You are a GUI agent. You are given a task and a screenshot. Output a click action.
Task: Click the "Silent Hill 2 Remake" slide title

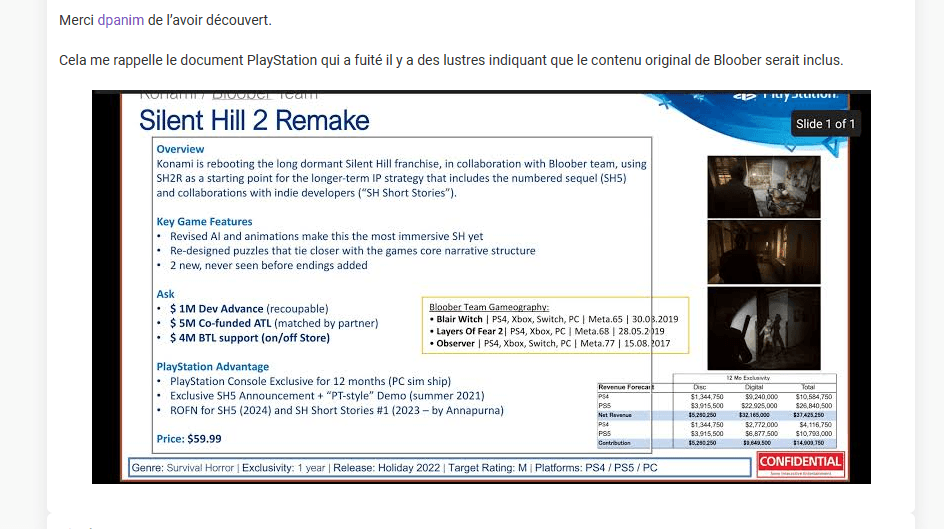(254, 121)
